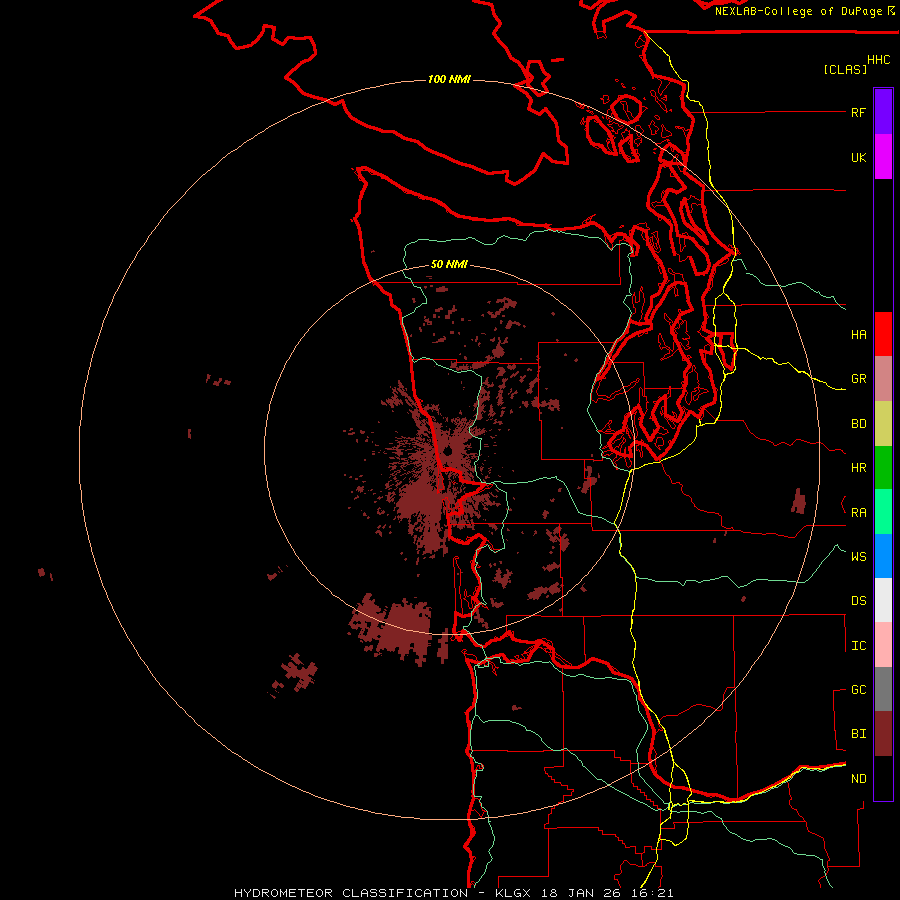Click the HA legend label
The height and width of the screenshot is (900, 900).
[858, 334]
